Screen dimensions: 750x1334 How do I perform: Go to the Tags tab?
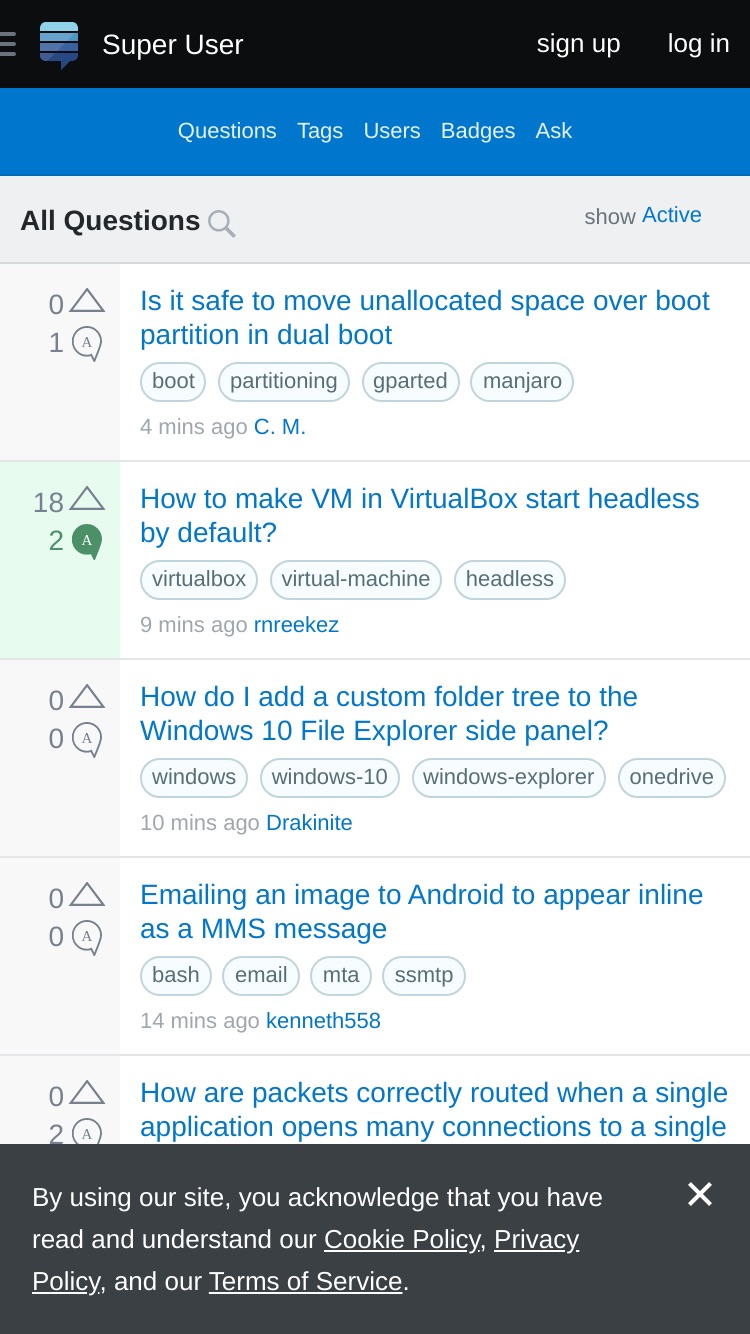[x=320, y=131]
